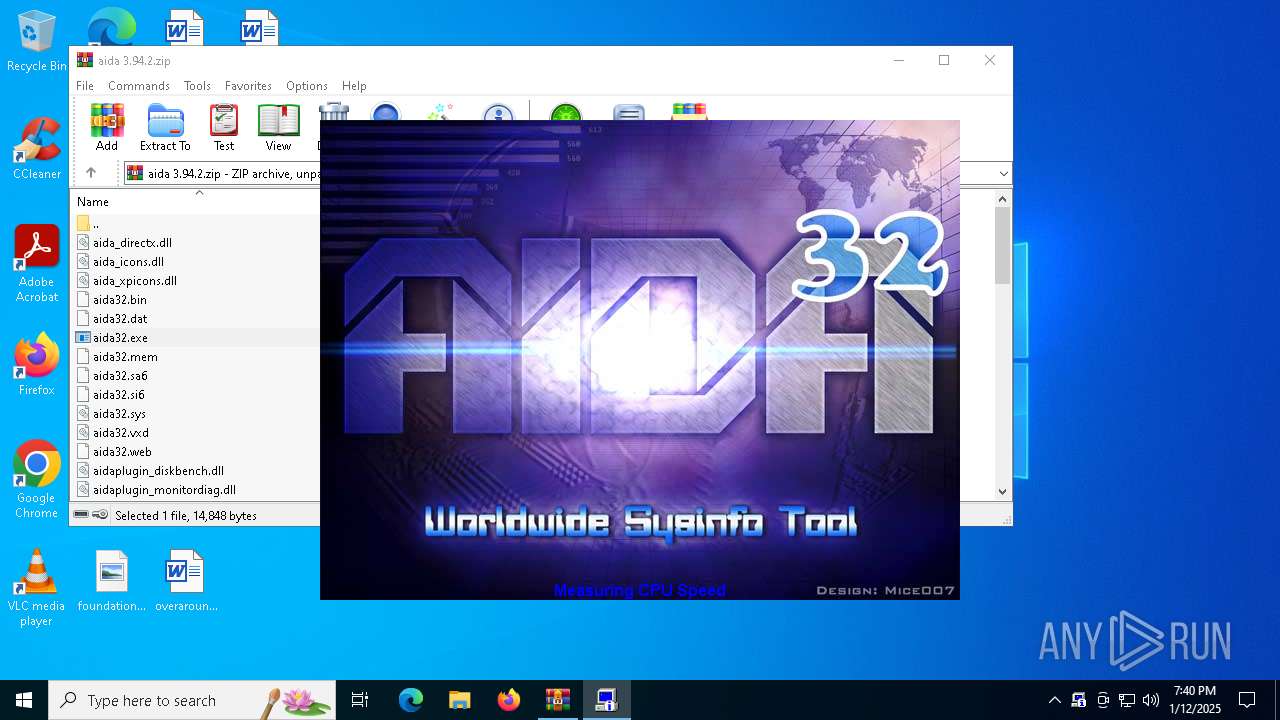
Task: Open the Tools menu
Action: pos(197,86)
